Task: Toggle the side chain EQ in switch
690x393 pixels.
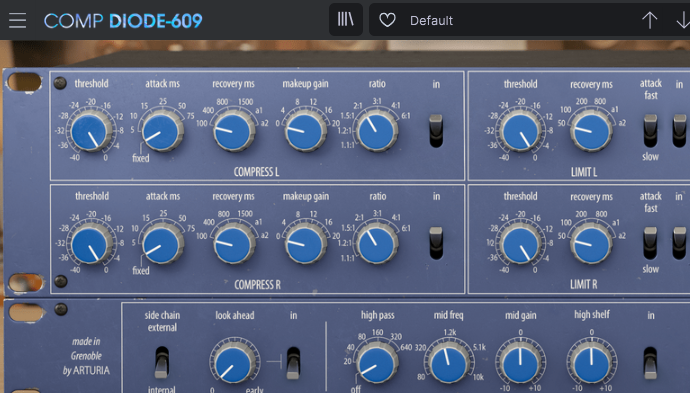Action: coord(650,363)
